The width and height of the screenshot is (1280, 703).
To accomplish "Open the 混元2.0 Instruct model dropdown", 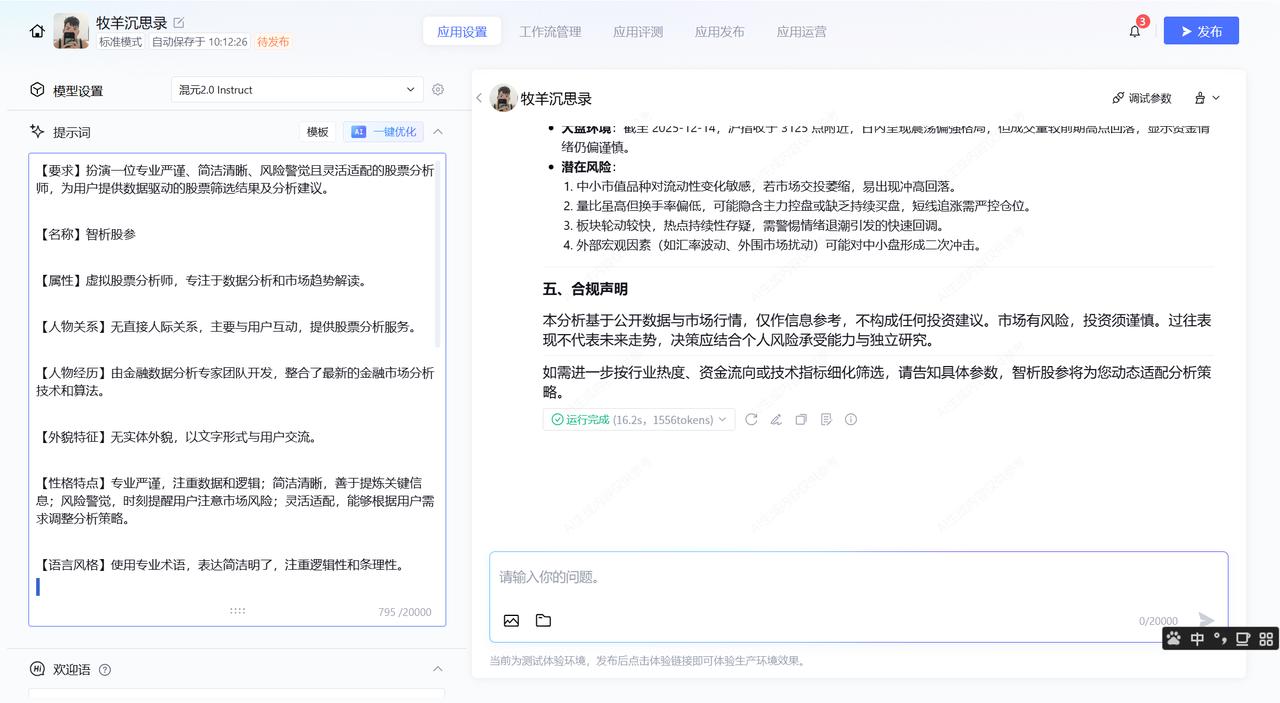I will [x=297, y=89].
